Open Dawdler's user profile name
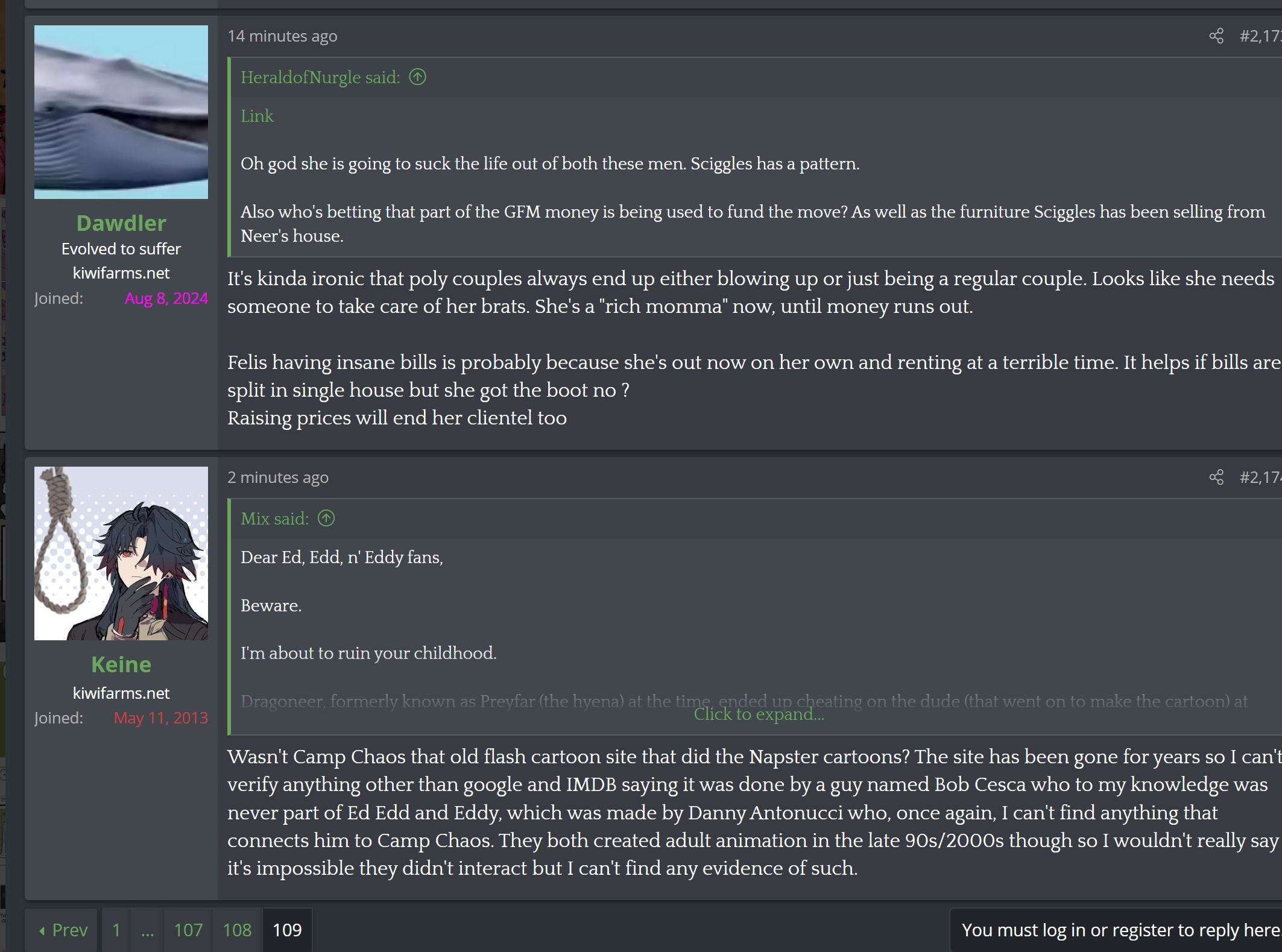The height and width of the screenshot is (952, 1282). click(x=121, y=223)
